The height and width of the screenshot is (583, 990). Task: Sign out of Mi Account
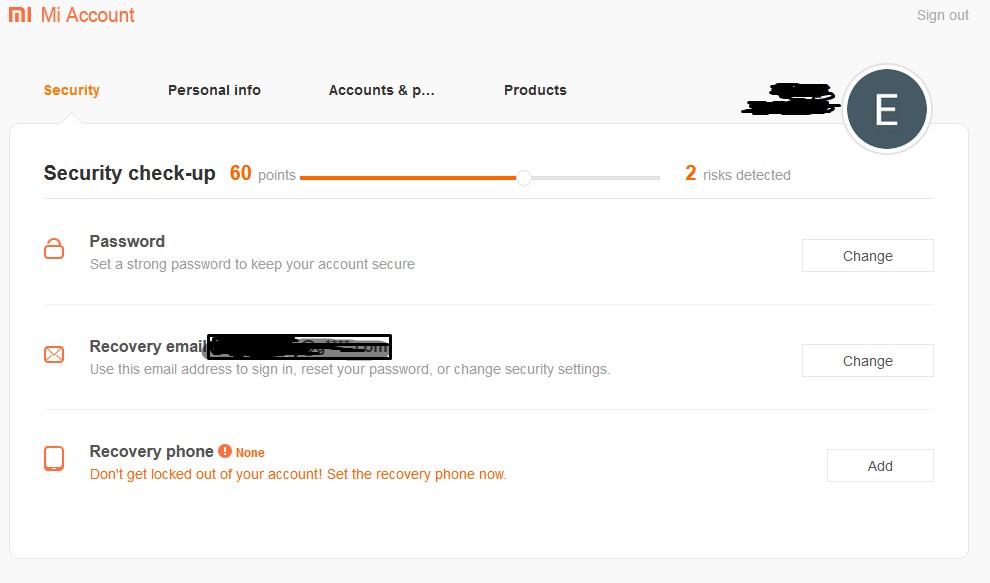point(943,15)
